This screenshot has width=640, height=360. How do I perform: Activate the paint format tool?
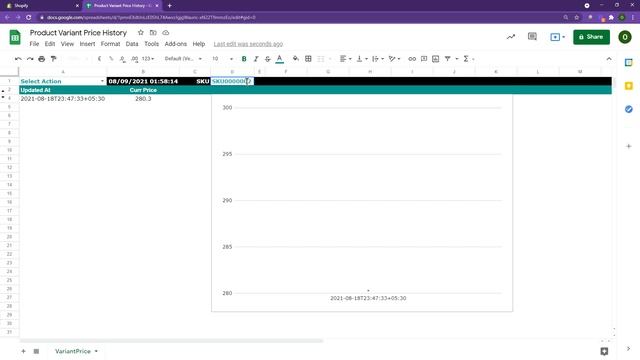click(53, 59)
